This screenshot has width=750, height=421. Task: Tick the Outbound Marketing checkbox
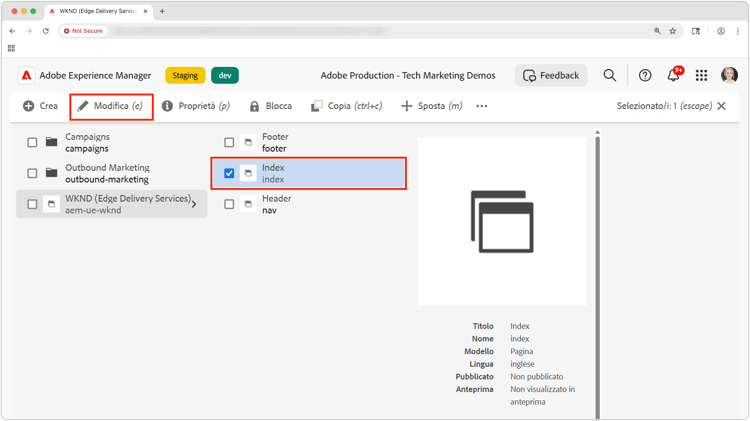click(32, 173)
